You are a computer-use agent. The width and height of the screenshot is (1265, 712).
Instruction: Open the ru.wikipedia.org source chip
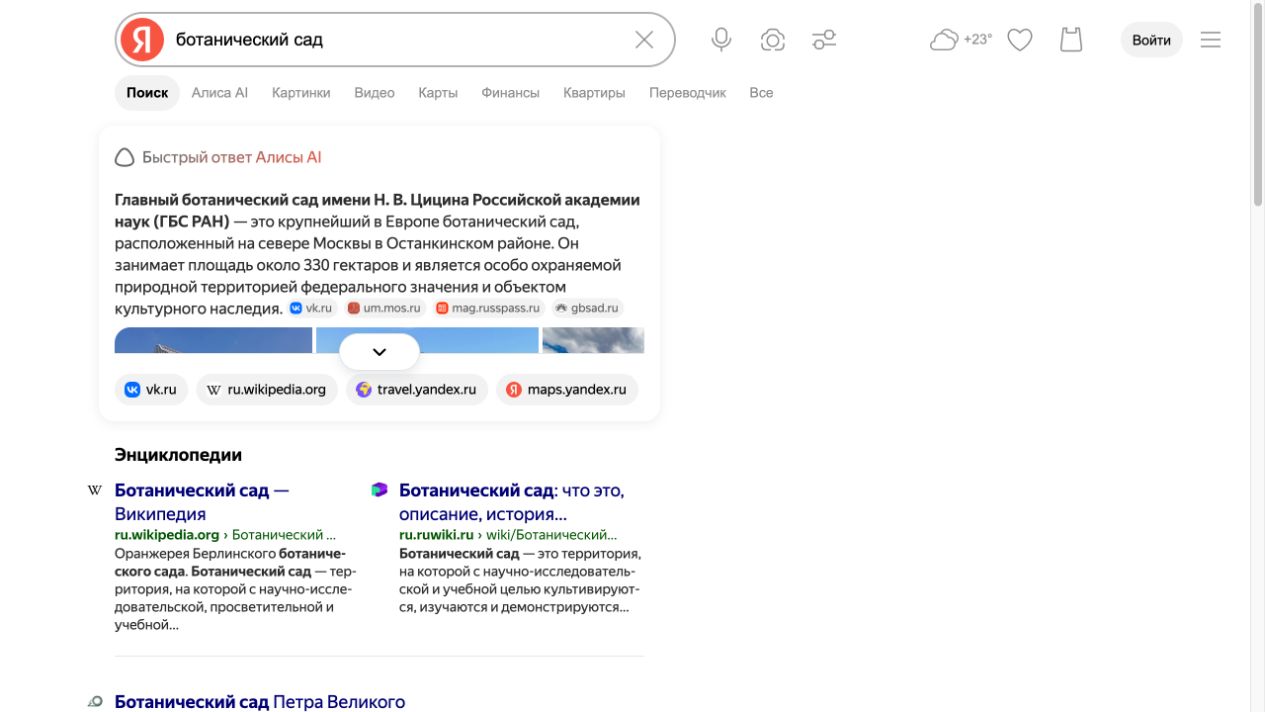(x=267, y=390)
